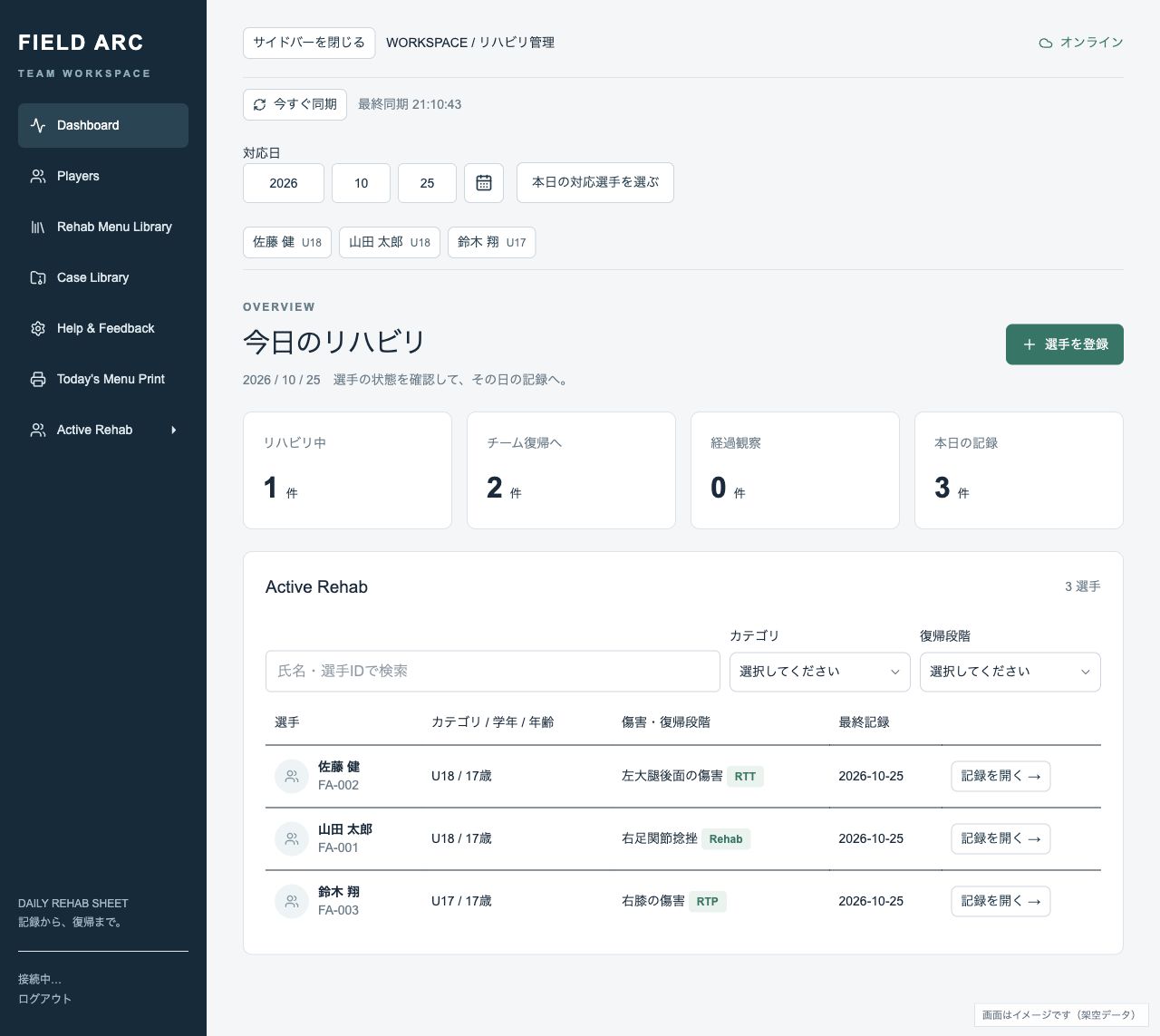Click 選手を登録 button

[1065, 344]
